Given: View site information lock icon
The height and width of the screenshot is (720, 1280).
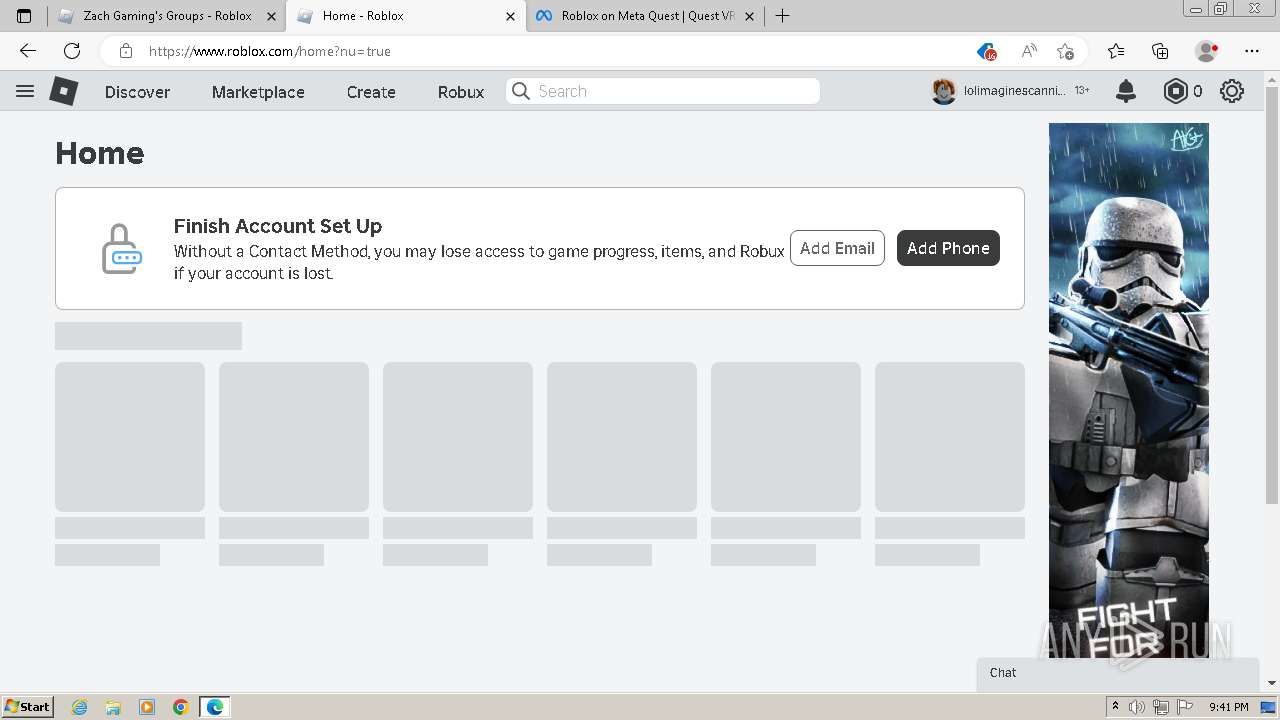Looking at the screenshot, I should [125, 51].
